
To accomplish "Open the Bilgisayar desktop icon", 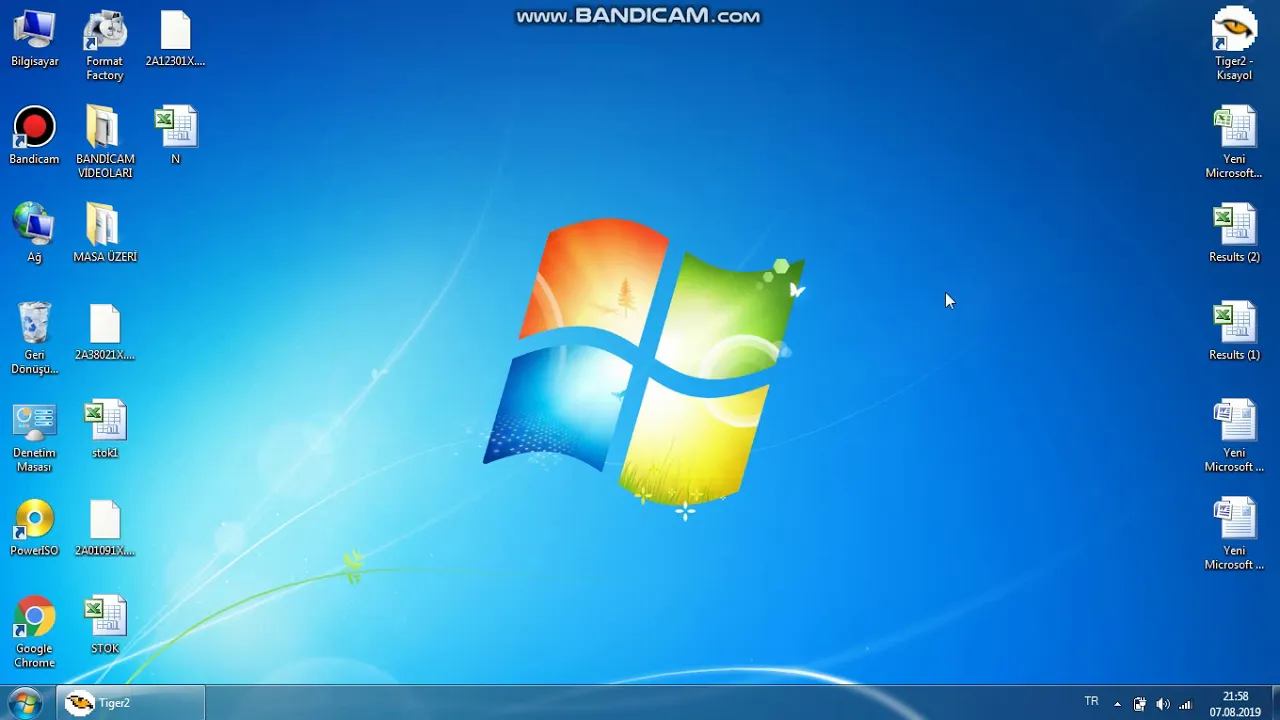I will point(34,38).
